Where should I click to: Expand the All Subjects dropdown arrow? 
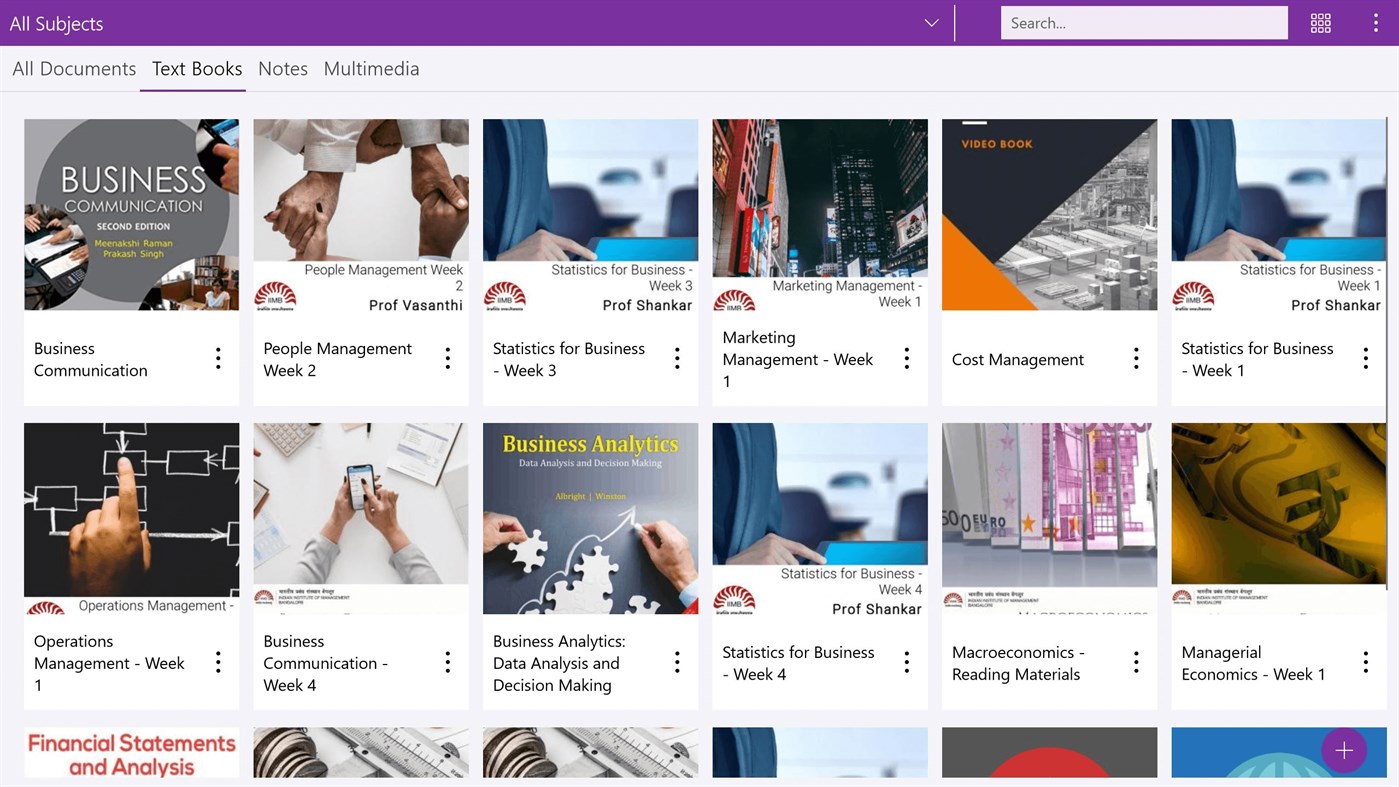click(x=931, y=23)
